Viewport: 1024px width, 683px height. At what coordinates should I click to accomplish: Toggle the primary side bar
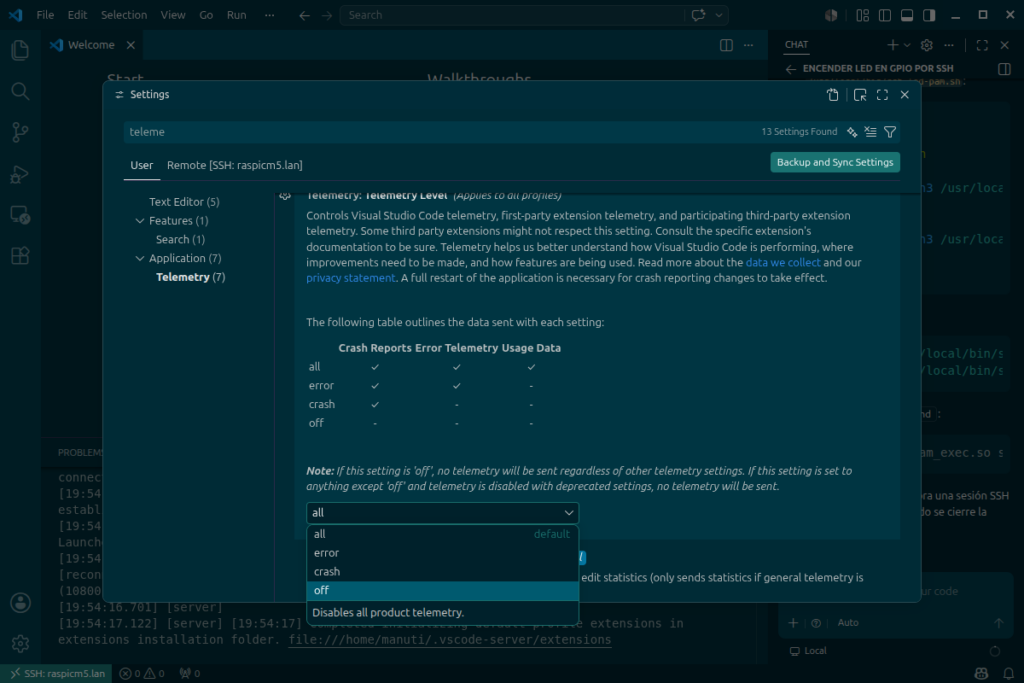pyautogui.click(x=885, y=15)
